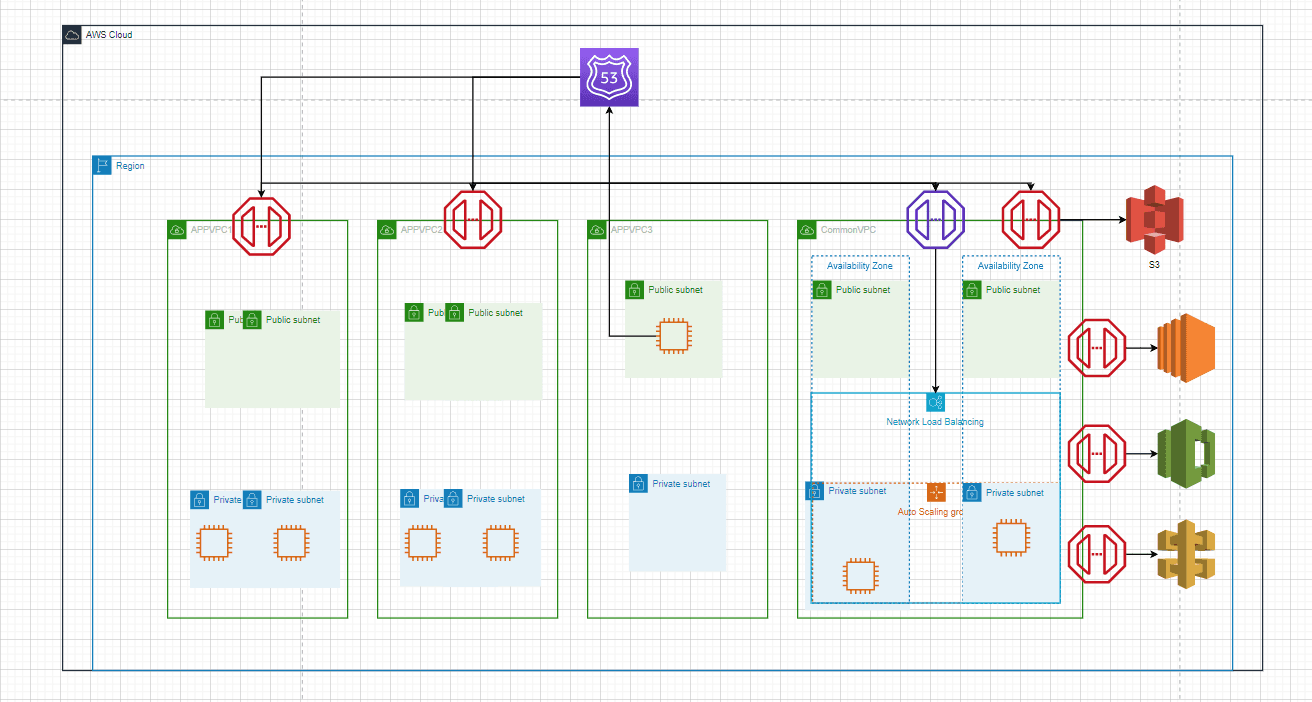Select the Network Load Balancing text label

935,422
